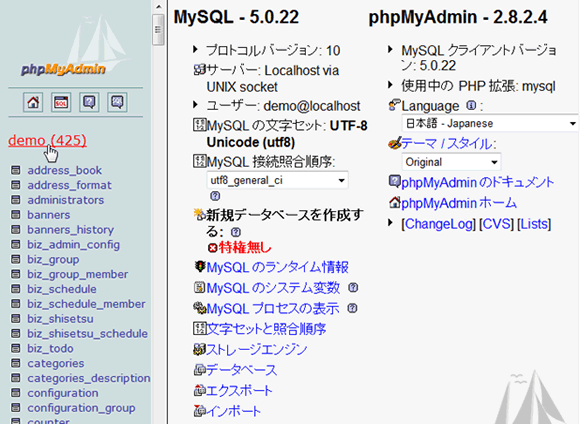Viewport: 580px width, 424px height.
Task: Click the SQL documentation icon in sidebar
Action: [117, 102]
